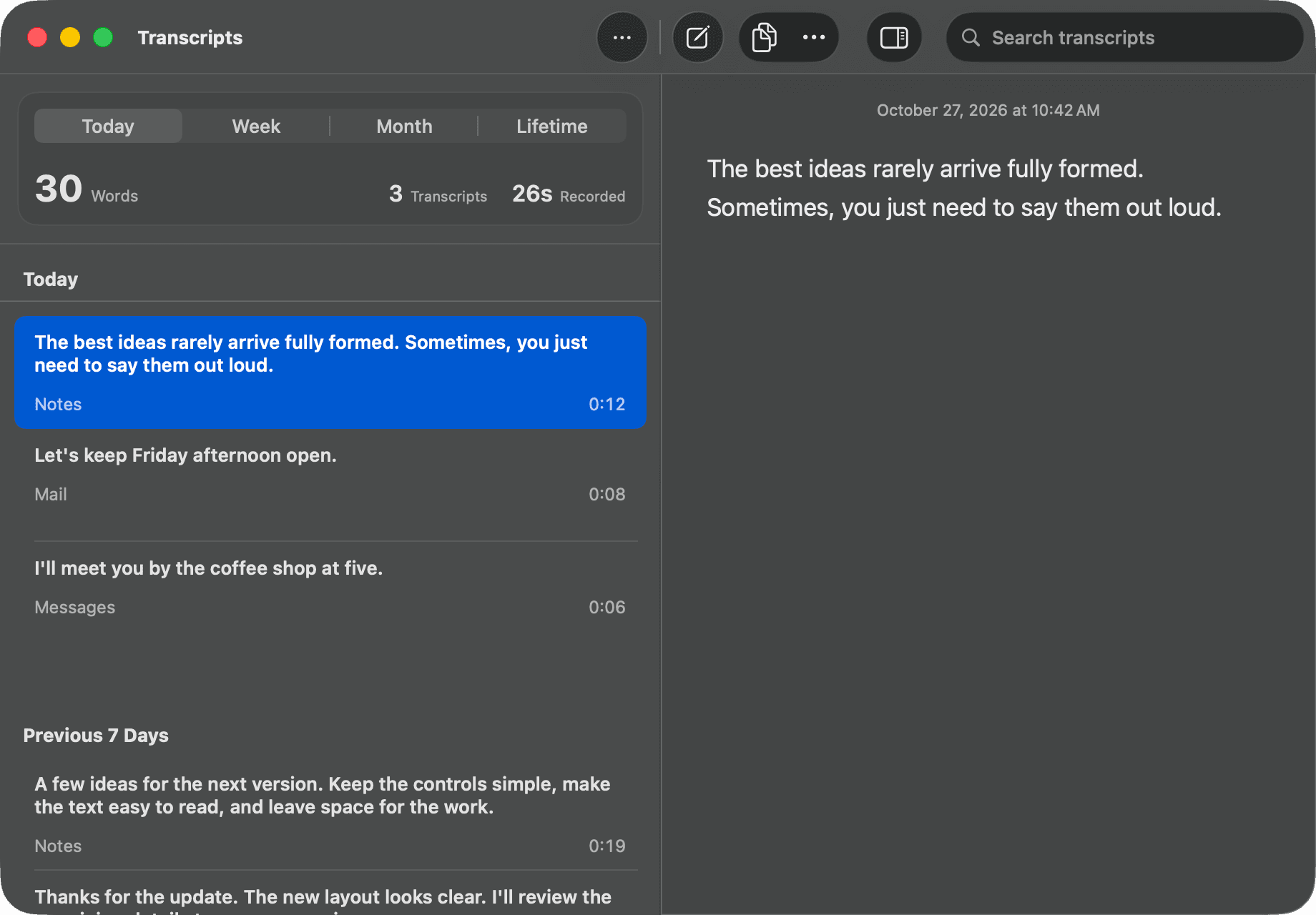This screenshot has height=915, width=1316.
Task: Click the 0:19 duration on the Notes transcript
Action: coord(607,846)
